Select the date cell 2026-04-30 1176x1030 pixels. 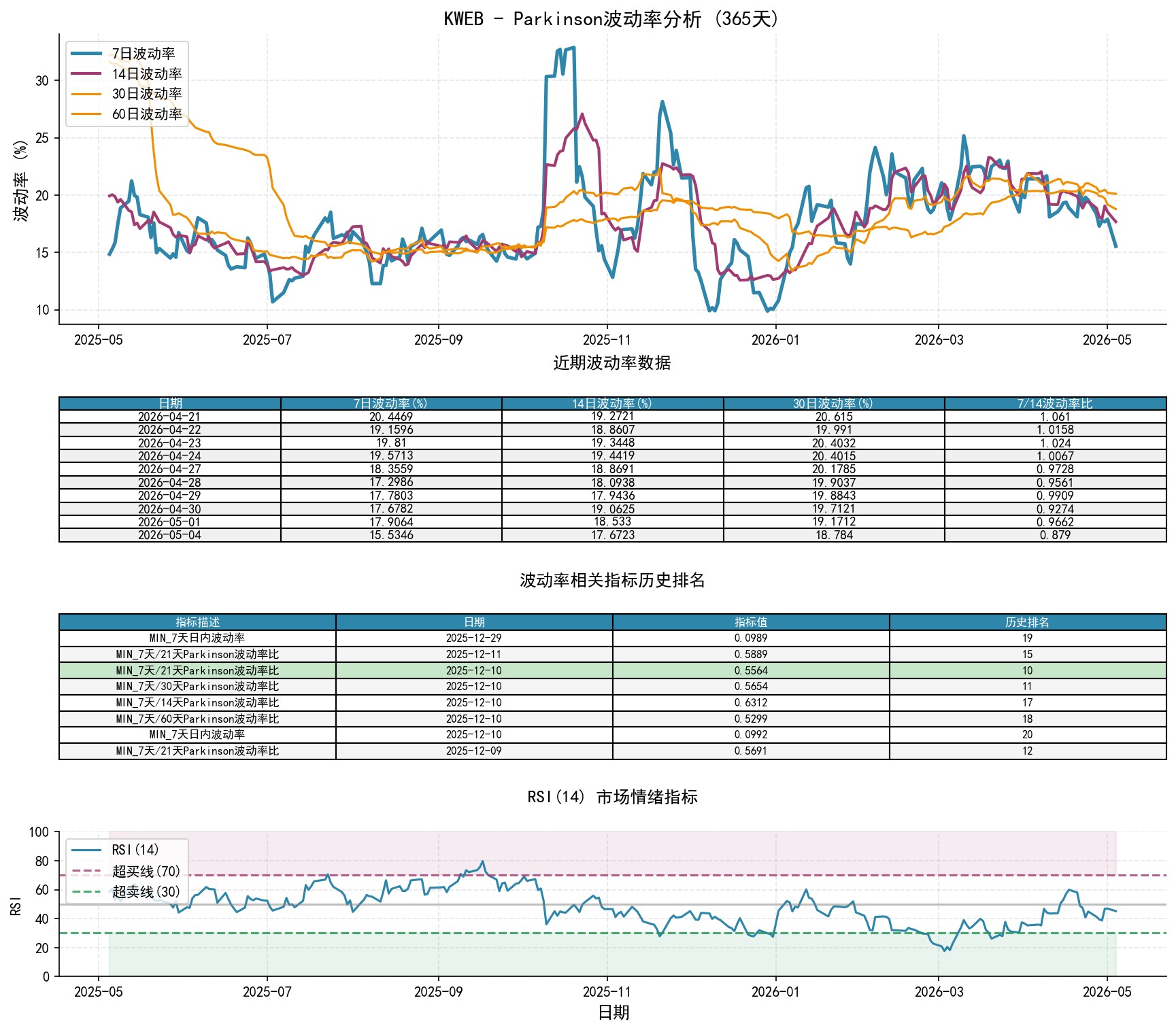pyautogui.click(x=169, y=509)
